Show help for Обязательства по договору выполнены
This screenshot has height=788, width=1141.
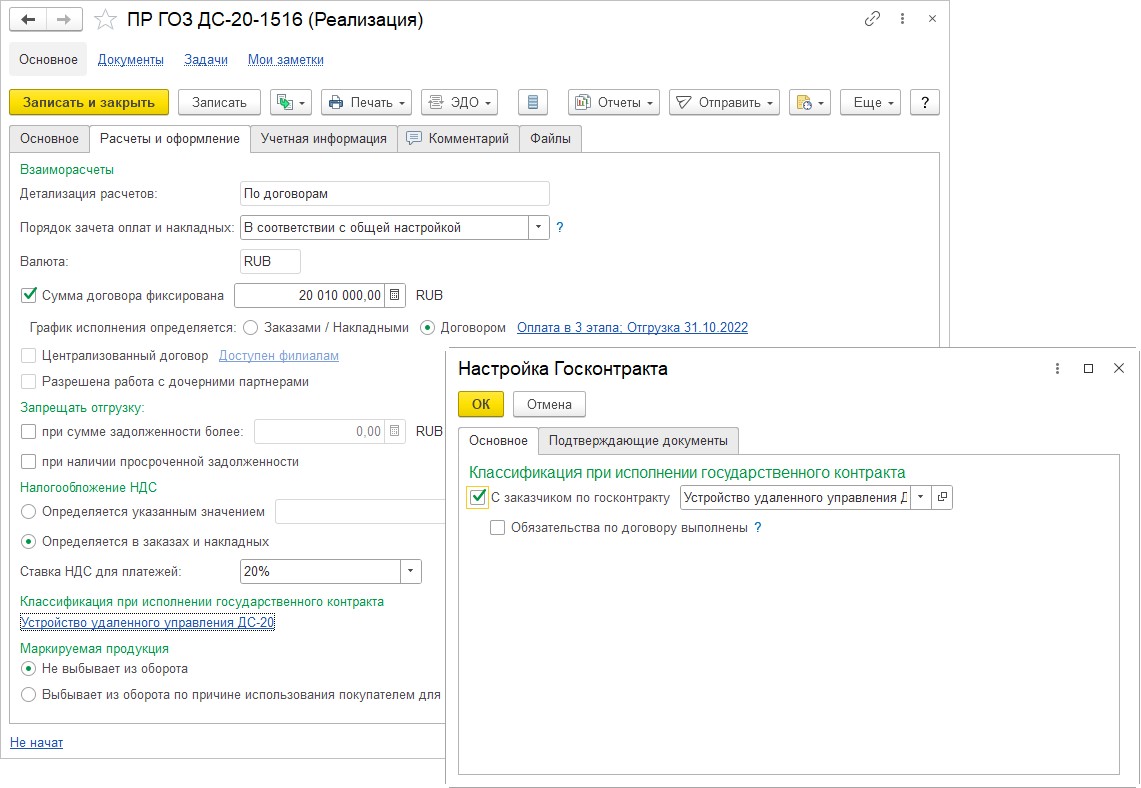click(758, 528)
